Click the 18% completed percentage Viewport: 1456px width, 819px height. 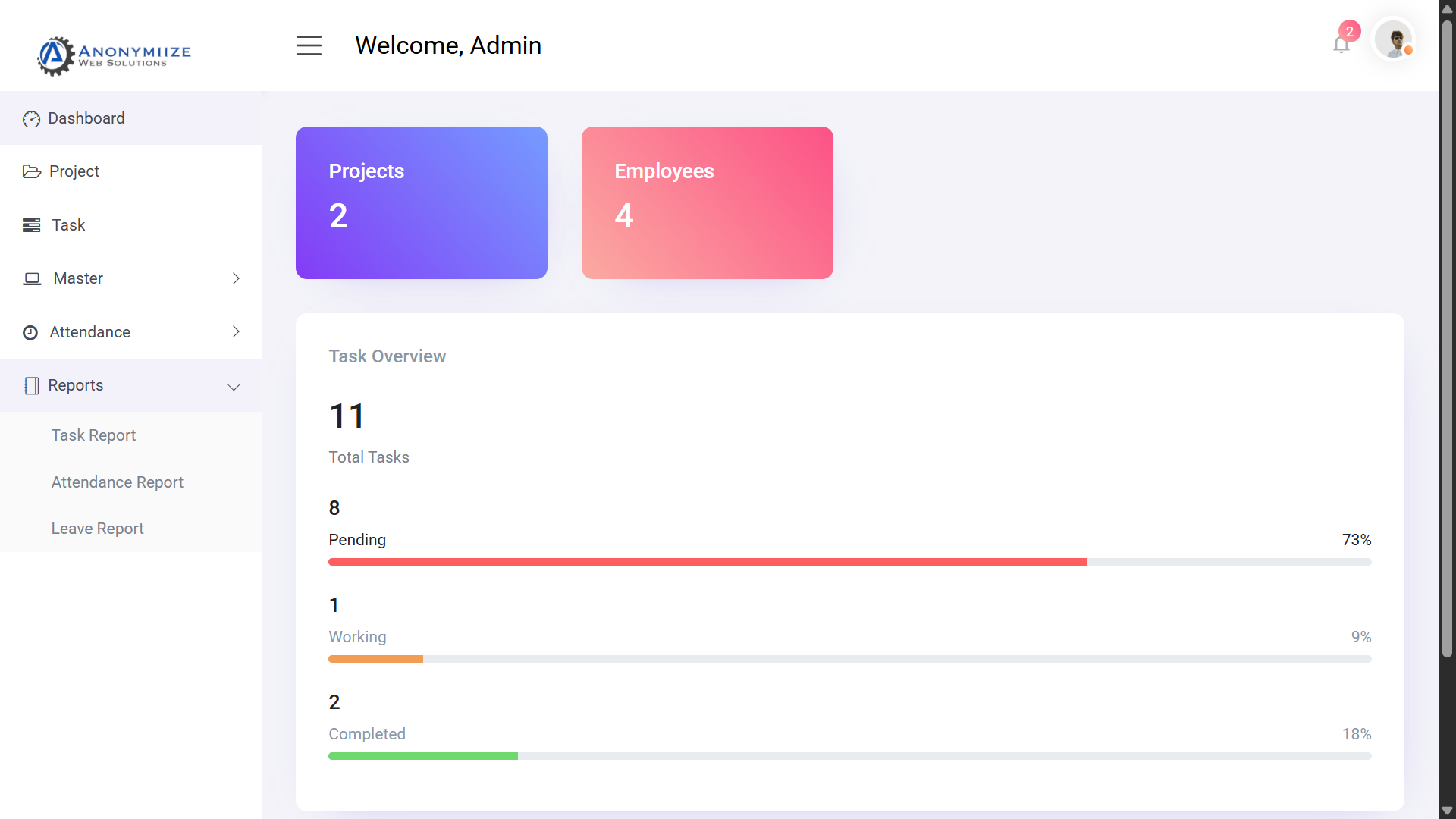[x=1357, y=734]
